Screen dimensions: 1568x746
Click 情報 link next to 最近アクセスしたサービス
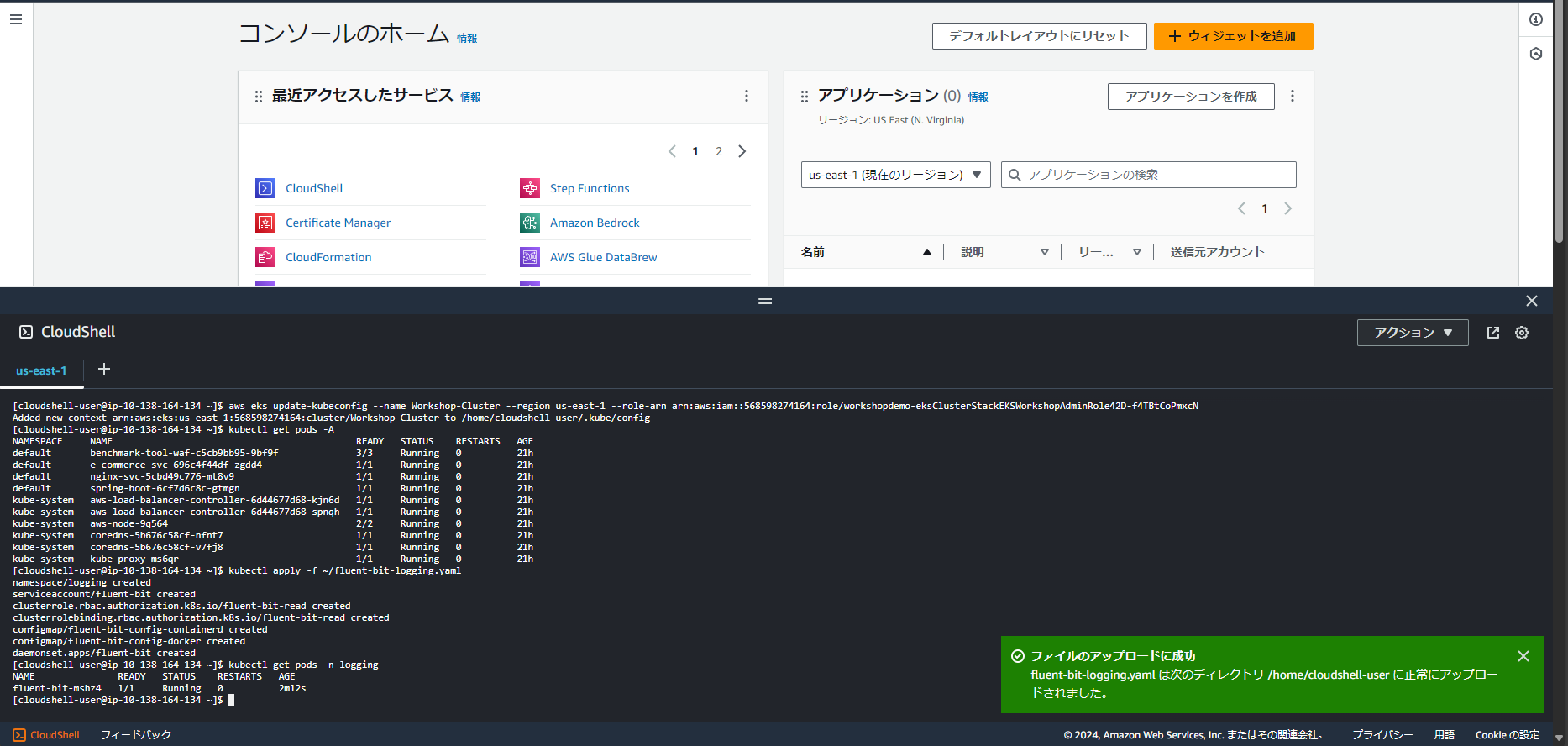[470, 97]
